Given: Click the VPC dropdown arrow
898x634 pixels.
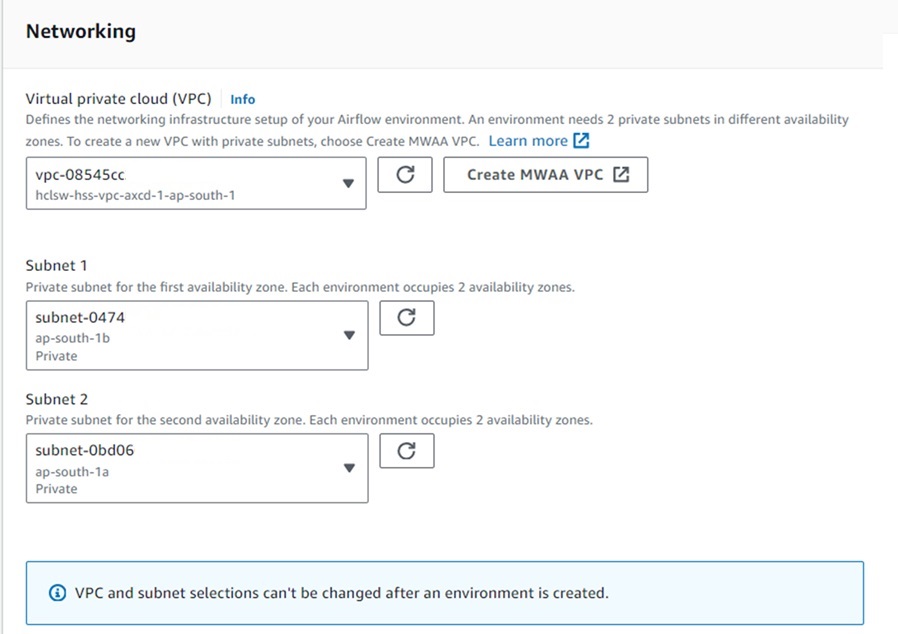Looking at the screenshot, I should [x=348, y=184].
